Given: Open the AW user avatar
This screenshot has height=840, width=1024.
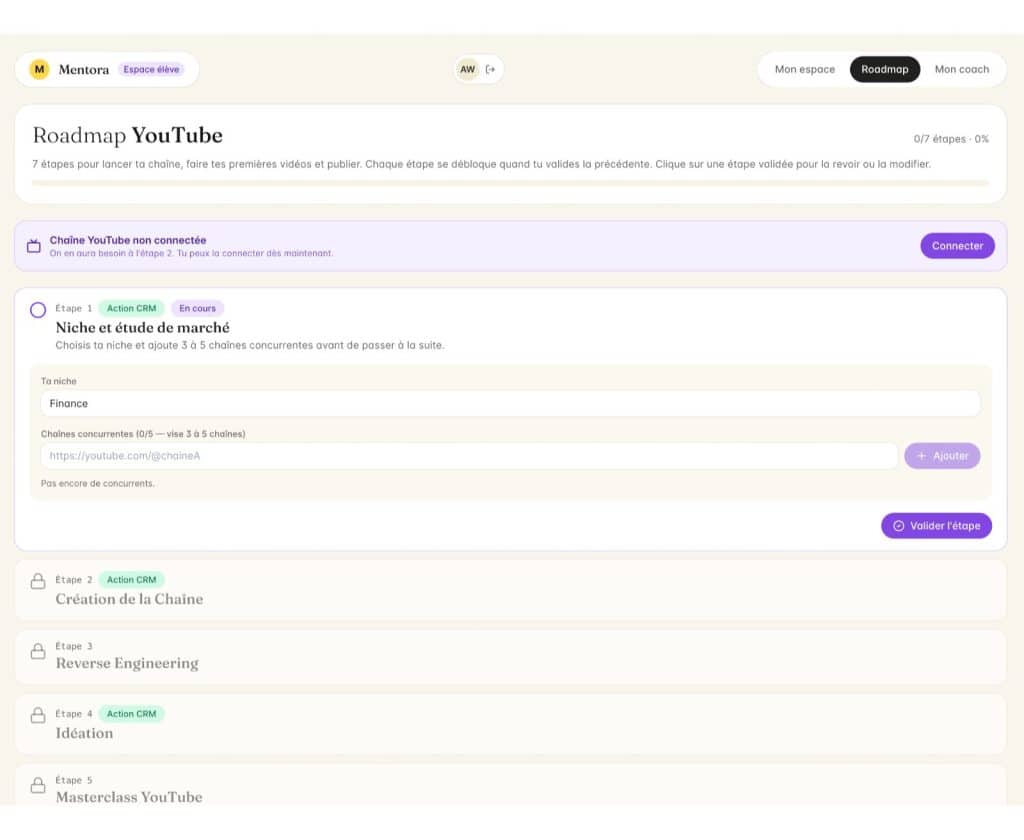Looking at the screenshot, I should pos(467,69).
